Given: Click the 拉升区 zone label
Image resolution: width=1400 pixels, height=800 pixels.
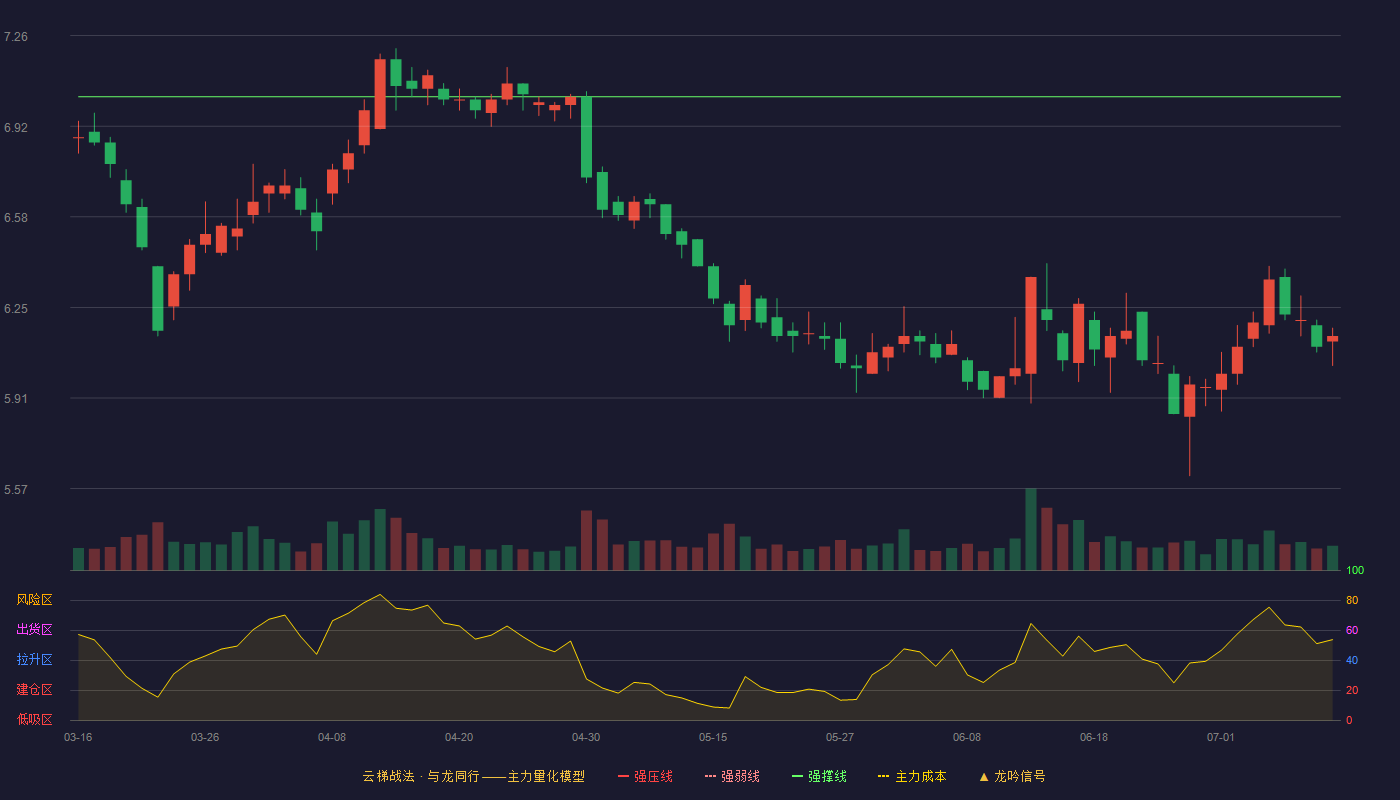Looking at the screenshot, I should (34, 660).
